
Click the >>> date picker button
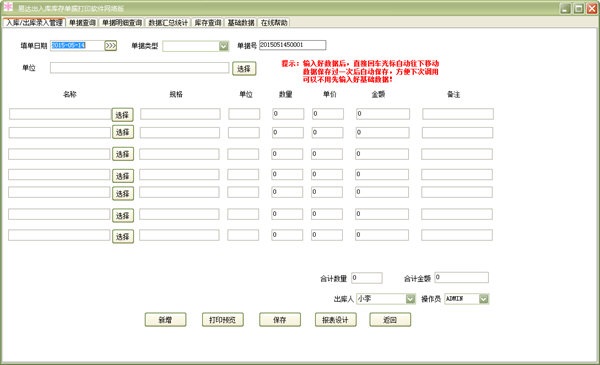tap(111, 46)
